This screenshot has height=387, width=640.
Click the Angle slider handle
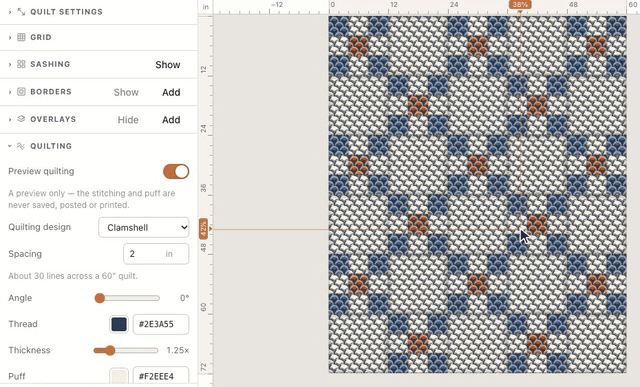point(100,298)
